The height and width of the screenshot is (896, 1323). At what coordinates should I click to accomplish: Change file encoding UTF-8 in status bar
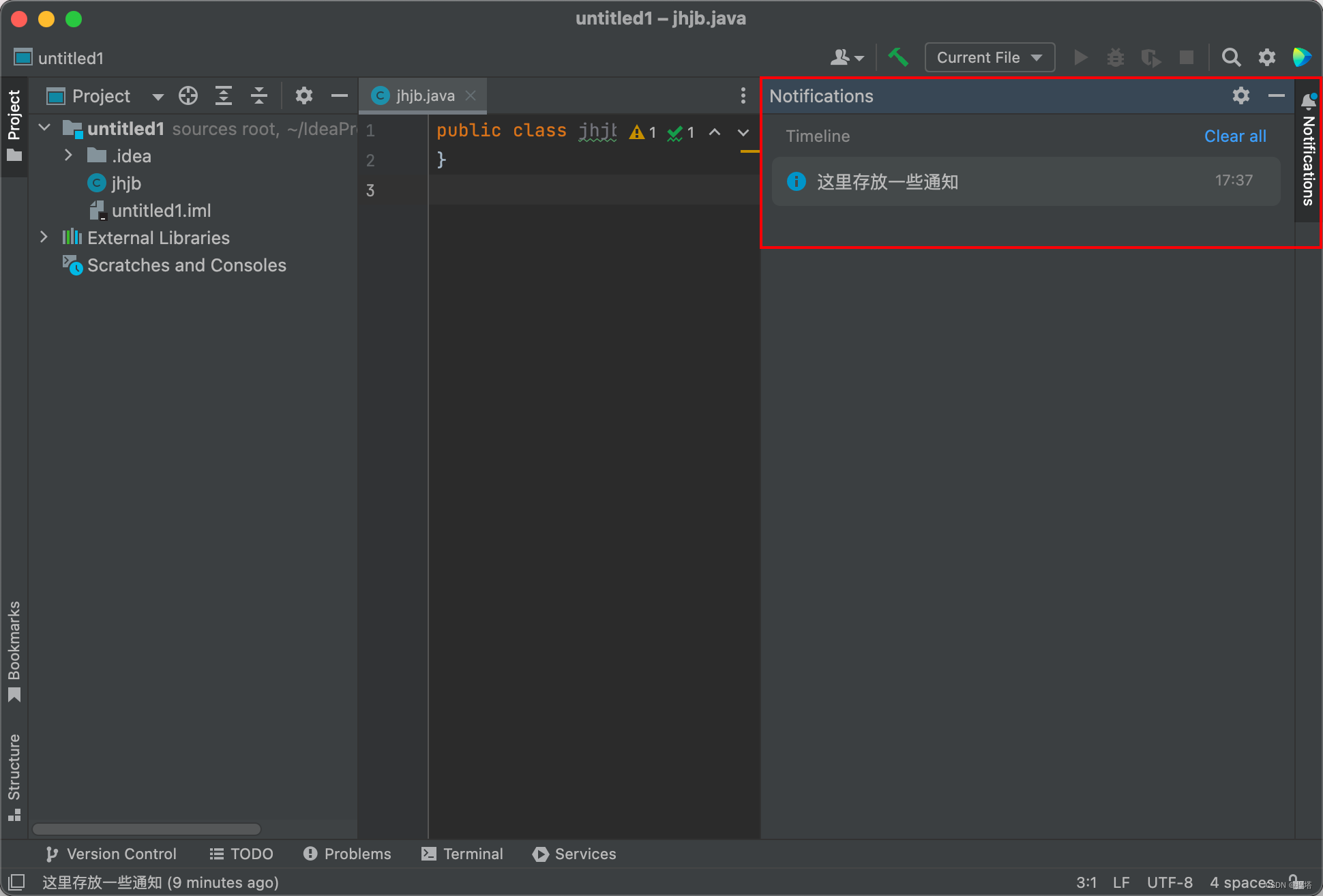1170,882
